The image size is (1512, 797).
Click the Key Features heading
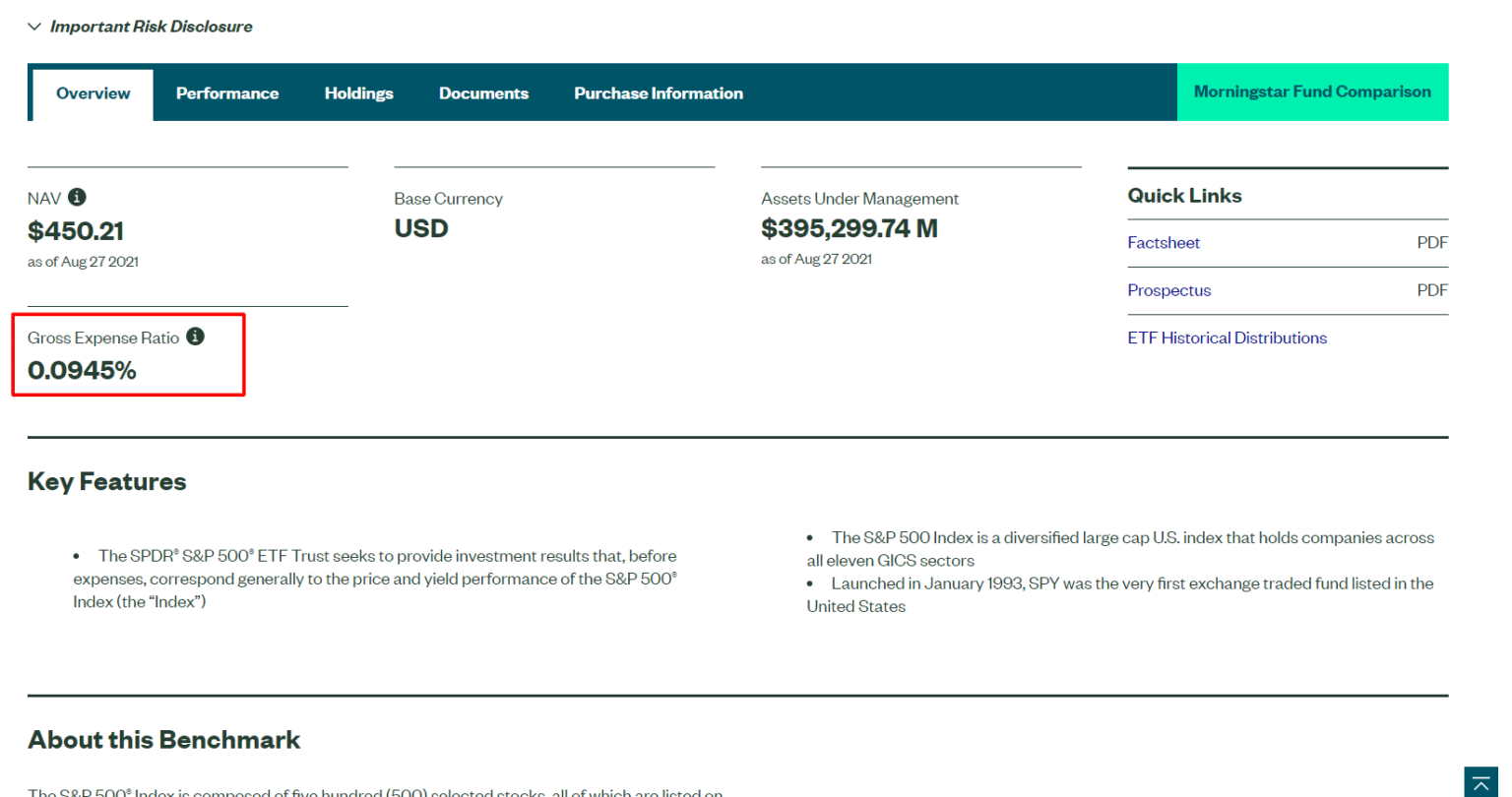[106, 481]
